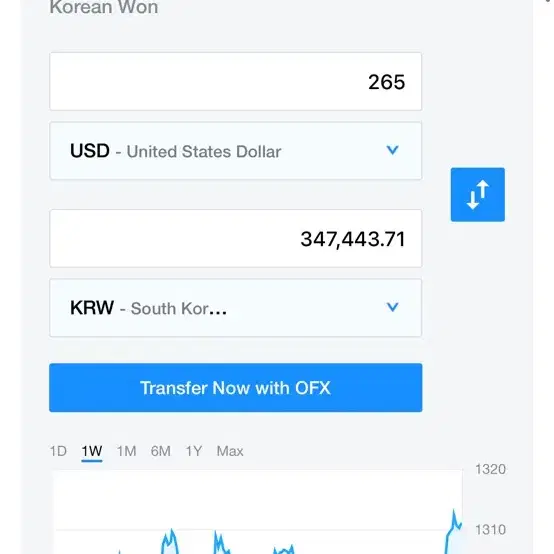Click the 1310 axis label on chart

pyautogui.click(x=490, y=530)
